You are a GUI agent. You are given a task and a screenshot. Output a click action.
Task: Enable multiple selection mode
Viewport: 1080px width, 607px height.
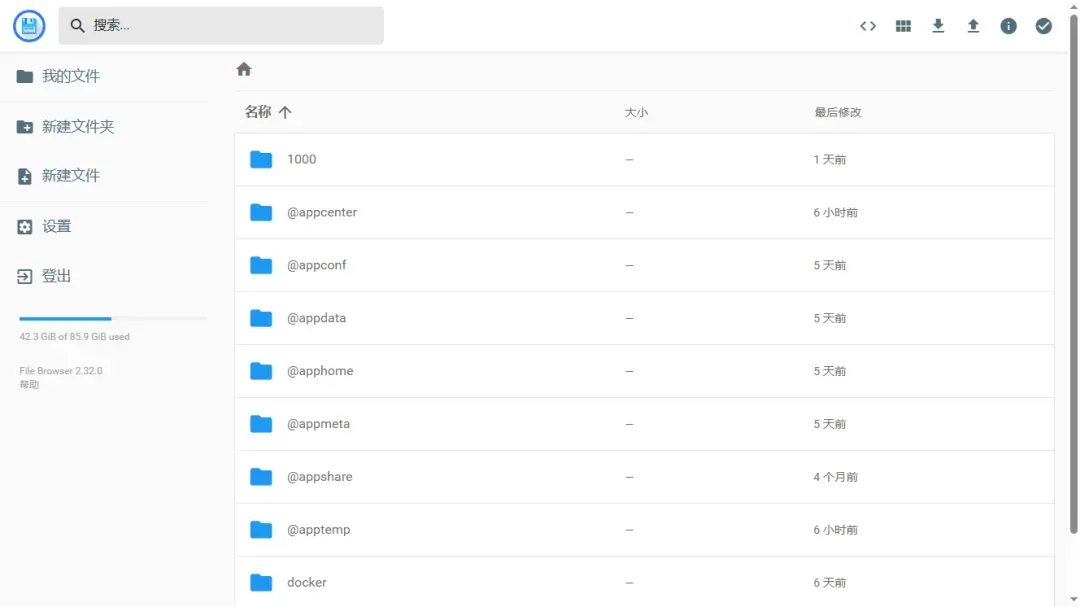(1043, 25)
